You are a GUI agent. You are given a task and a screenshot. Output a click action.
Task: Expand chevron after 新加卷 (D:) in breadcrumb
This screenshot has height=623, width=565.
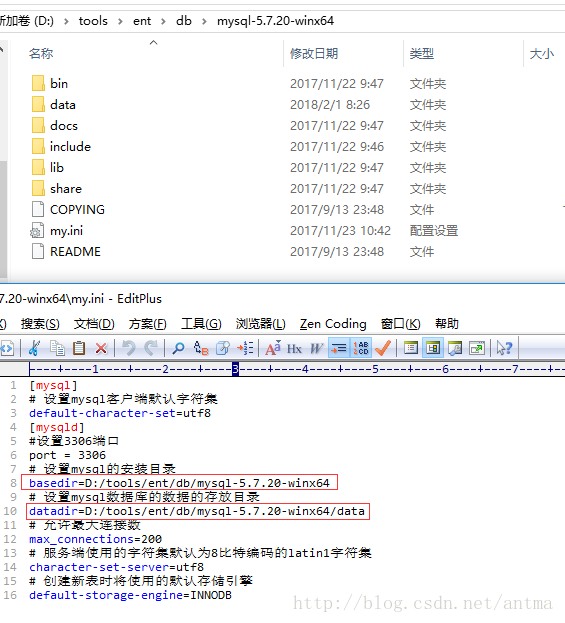coord(66,21)
